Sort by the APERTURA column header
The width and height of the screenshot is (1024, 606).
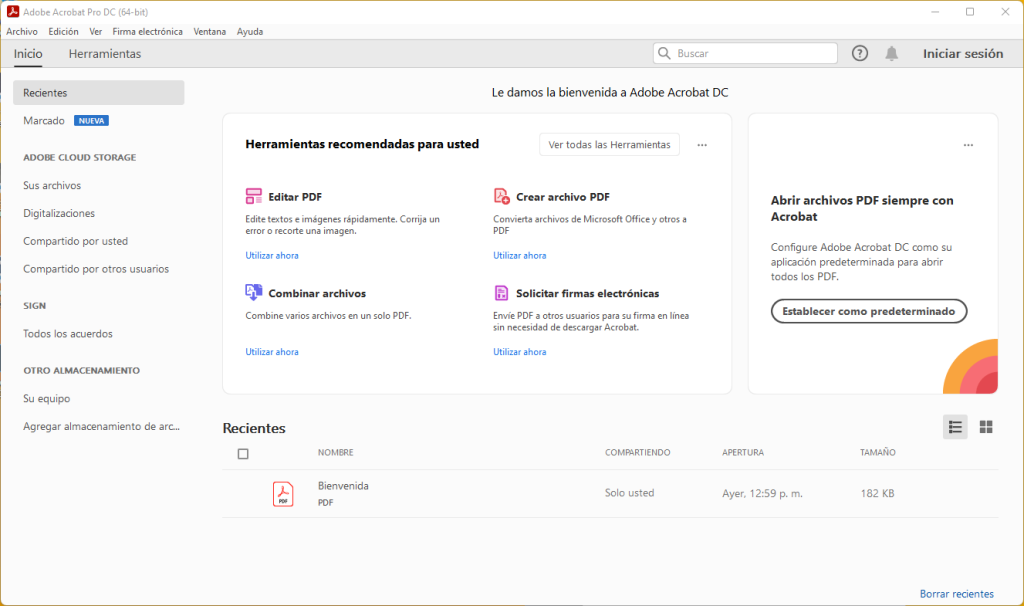tap(743, 453)
